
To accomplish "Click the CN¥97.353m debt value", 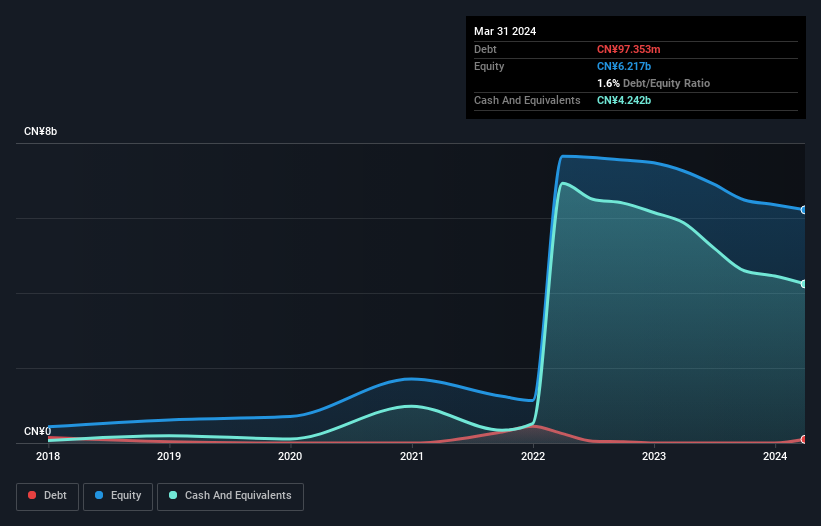I will point(628,49).
